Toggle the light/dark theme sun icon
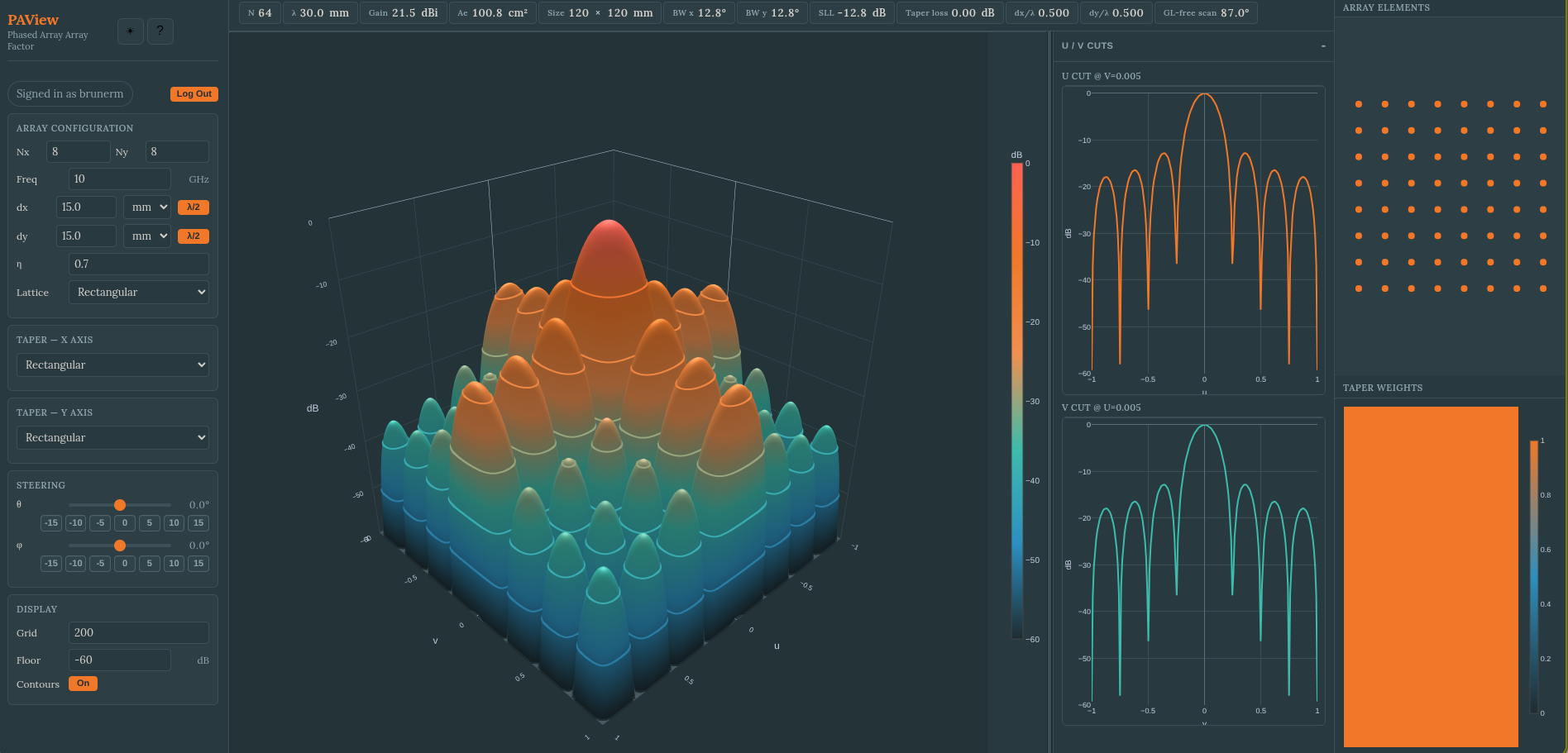 click(130, 31)
